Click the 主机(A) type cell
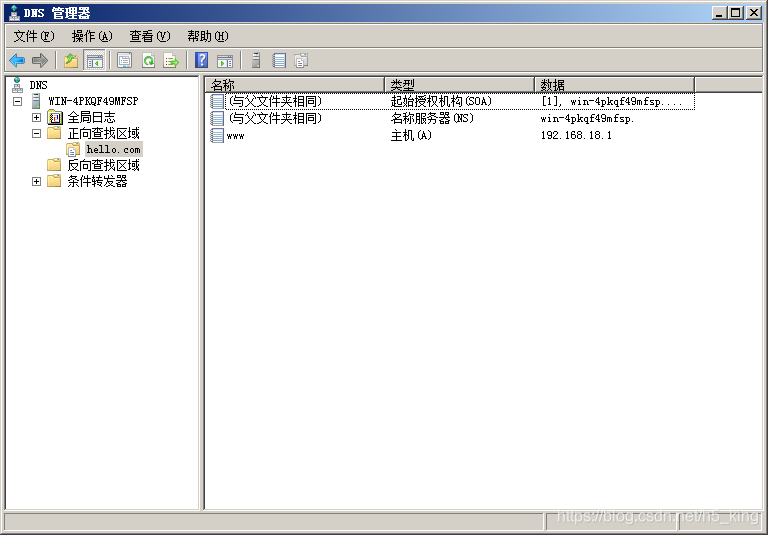The width and height of the screenshot is (768, 535). (x=411, y=135)
